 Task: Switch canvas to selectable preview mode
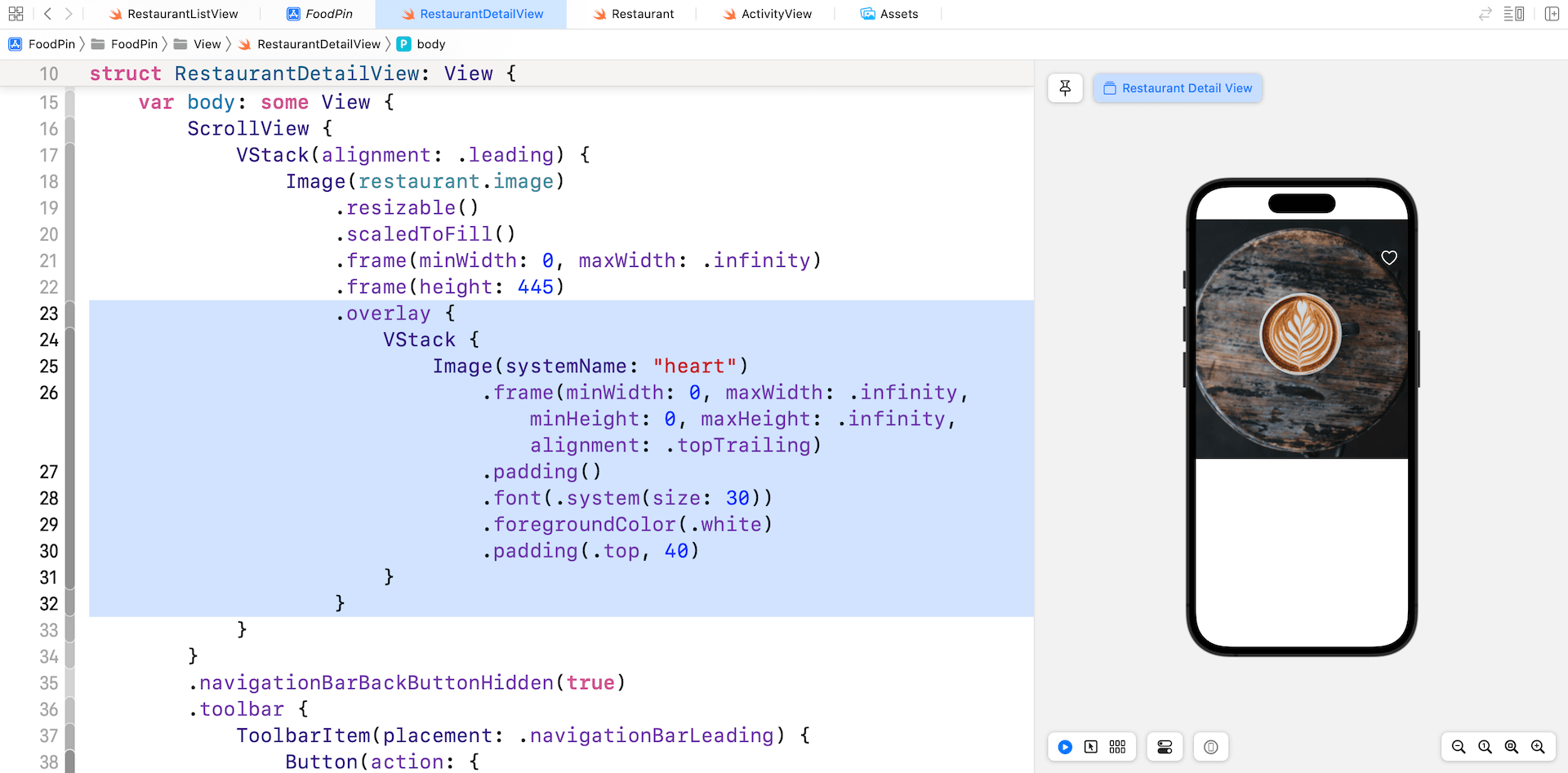click(x=1091, y=747)
